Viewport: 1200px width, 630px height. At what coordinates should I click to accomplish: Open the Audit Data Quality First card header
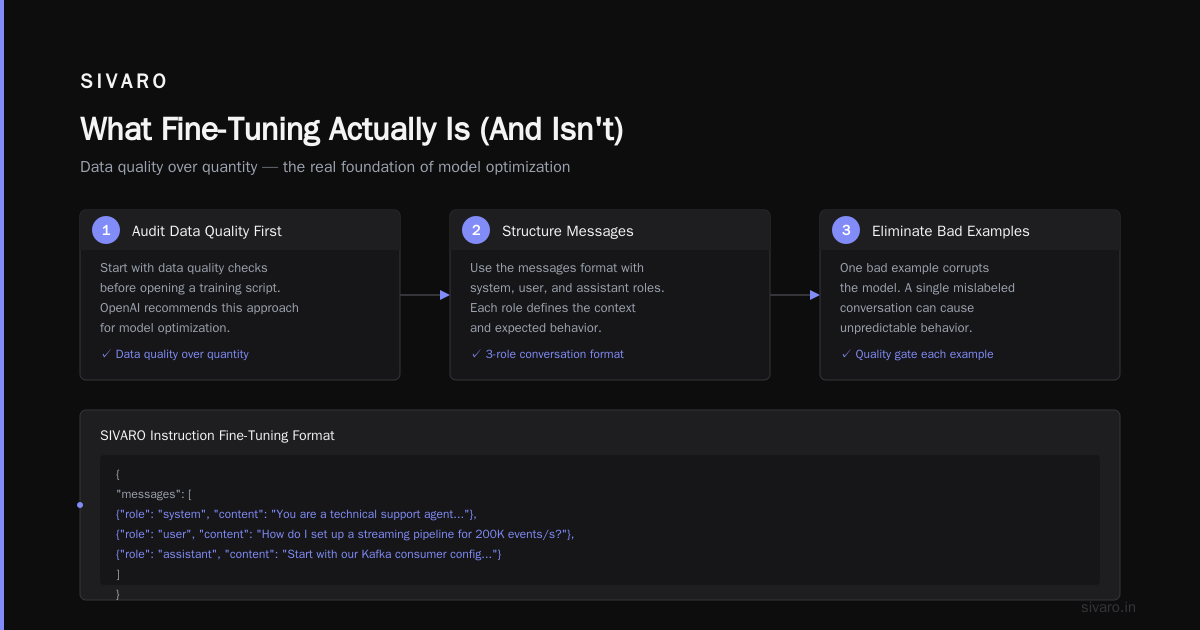tap(240, 230)
